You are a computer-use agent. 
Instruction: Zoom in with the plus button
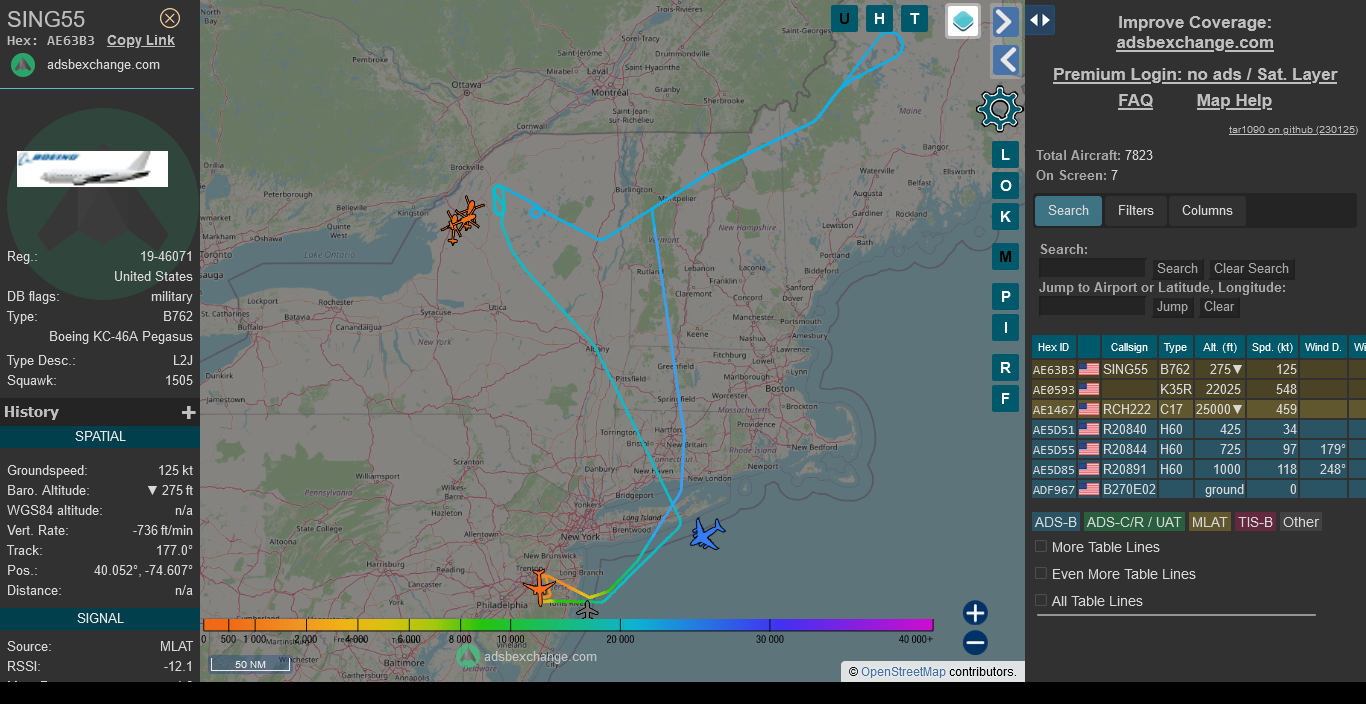click(x=976, y=613)
